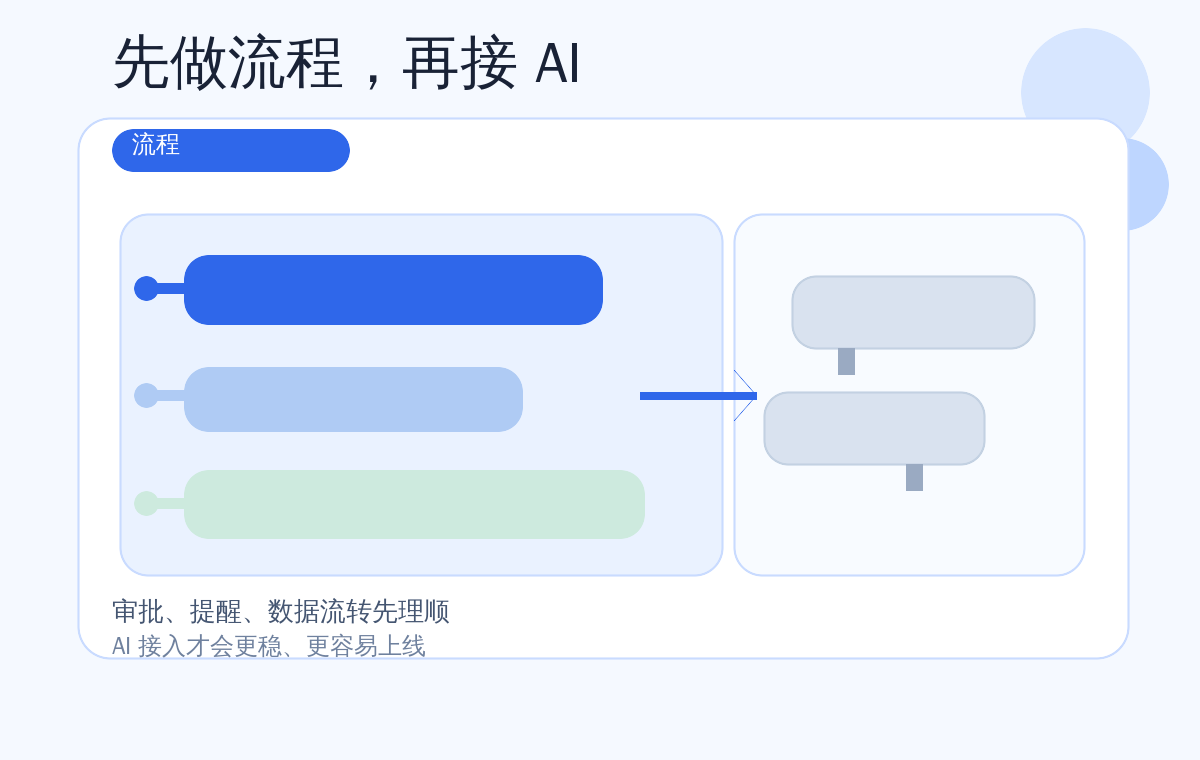This screenshot has height=760, width=1200.
Task: Select the lower gray speech bubble
Action: (x=874, y=428)
